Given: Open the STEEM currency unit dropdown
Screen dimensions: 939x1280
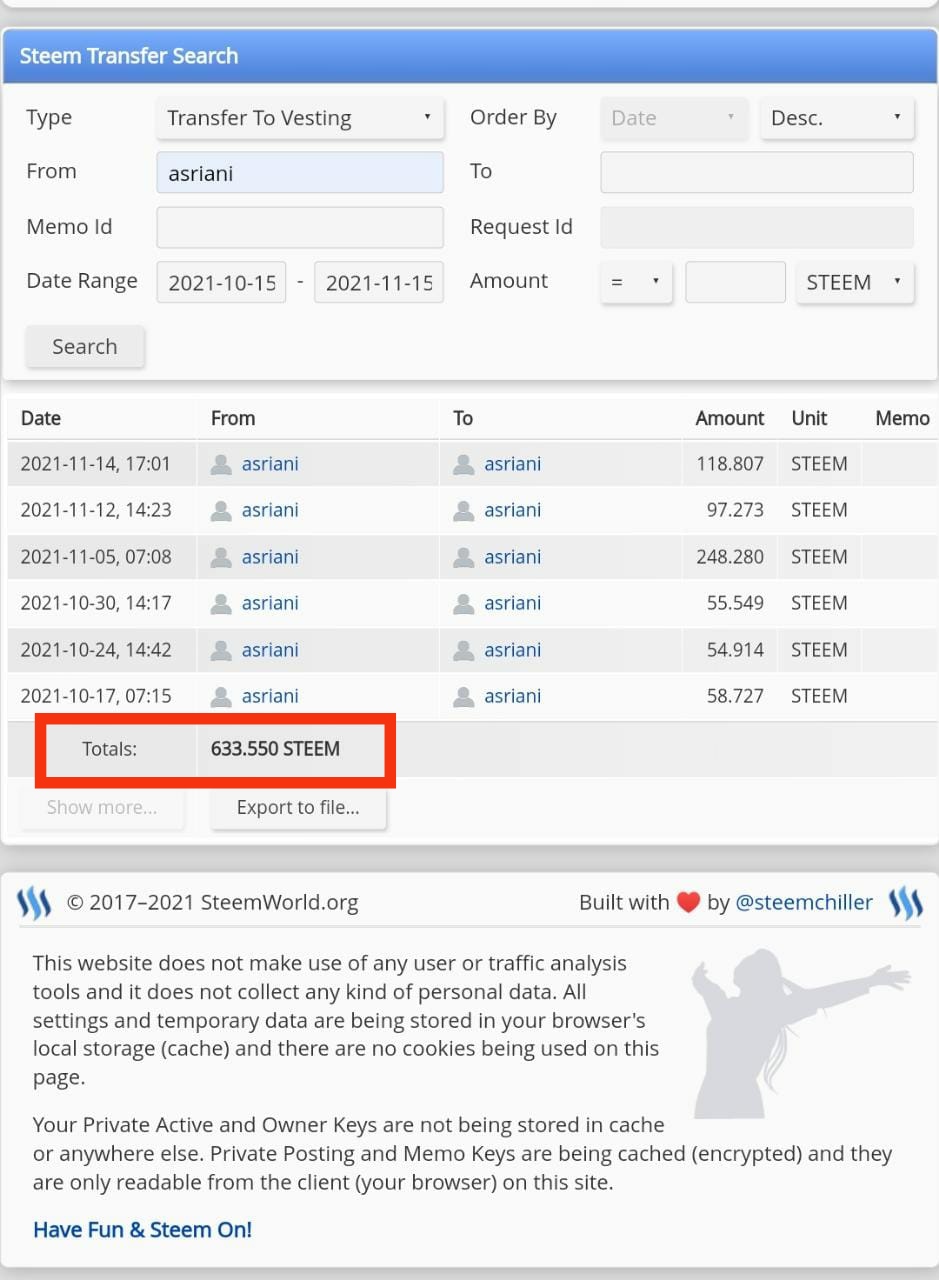Looking at the screenshot, I should pos(855,282).
